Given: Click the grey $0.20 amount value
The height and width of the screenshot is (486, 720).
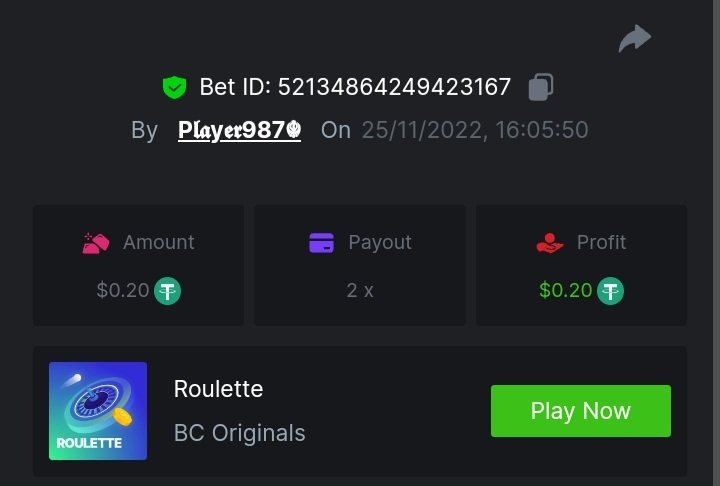Looking at the screenshot, I should [x=122, y=291].
